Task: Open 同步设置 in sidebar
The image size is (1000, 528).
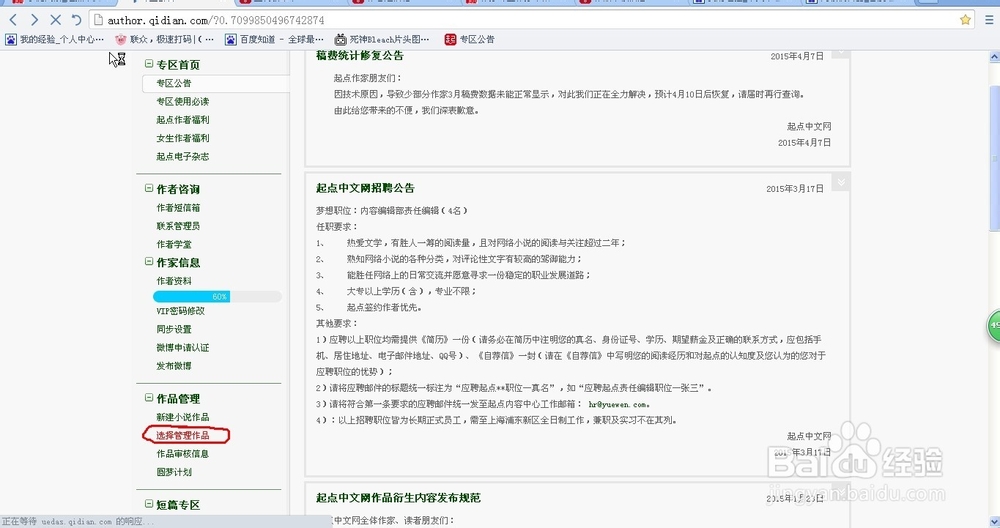Action: click(x=174, y=330)
